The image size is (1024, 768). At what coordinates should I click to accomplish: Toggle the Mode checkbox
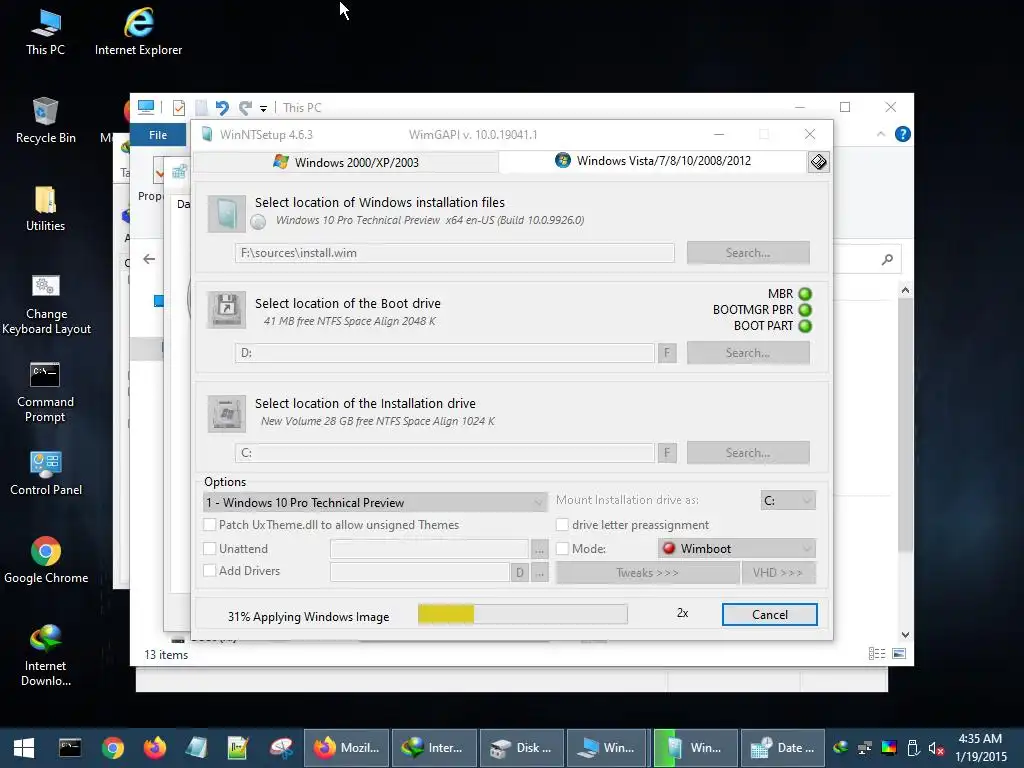(562, 549)
